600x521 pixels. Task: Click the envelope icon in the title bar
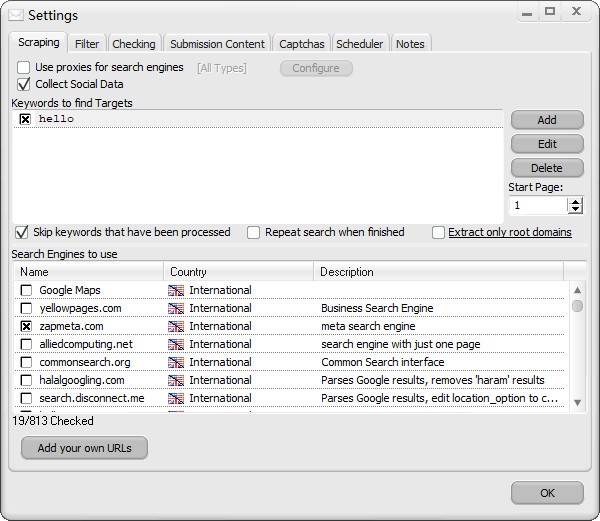coord(15,15)
